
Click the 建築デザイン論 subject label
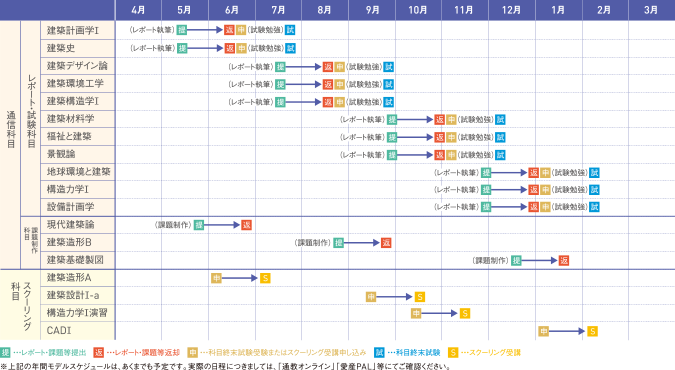[x=77, y=66]
